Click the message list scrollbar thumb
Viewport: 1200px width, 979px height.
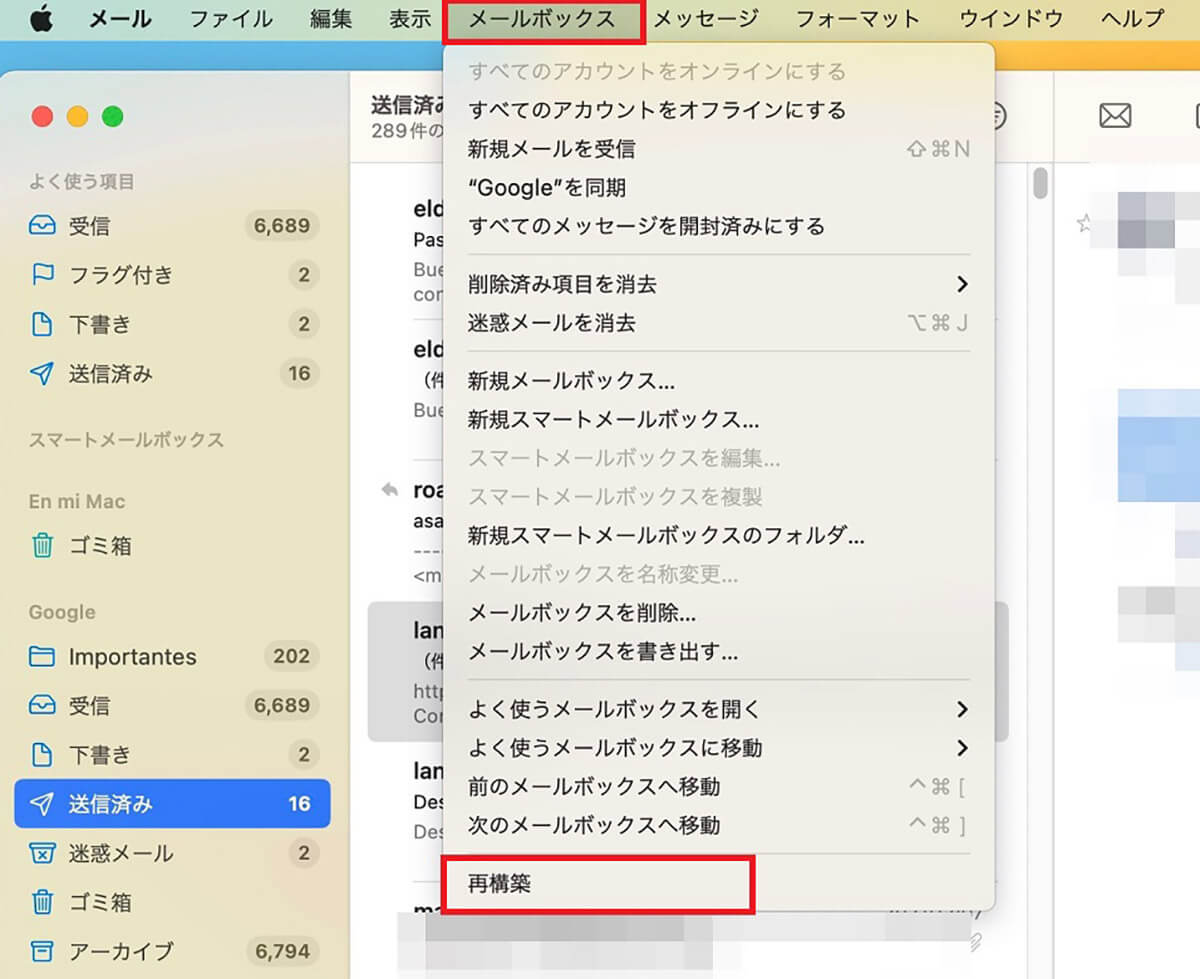point(1041,184)
